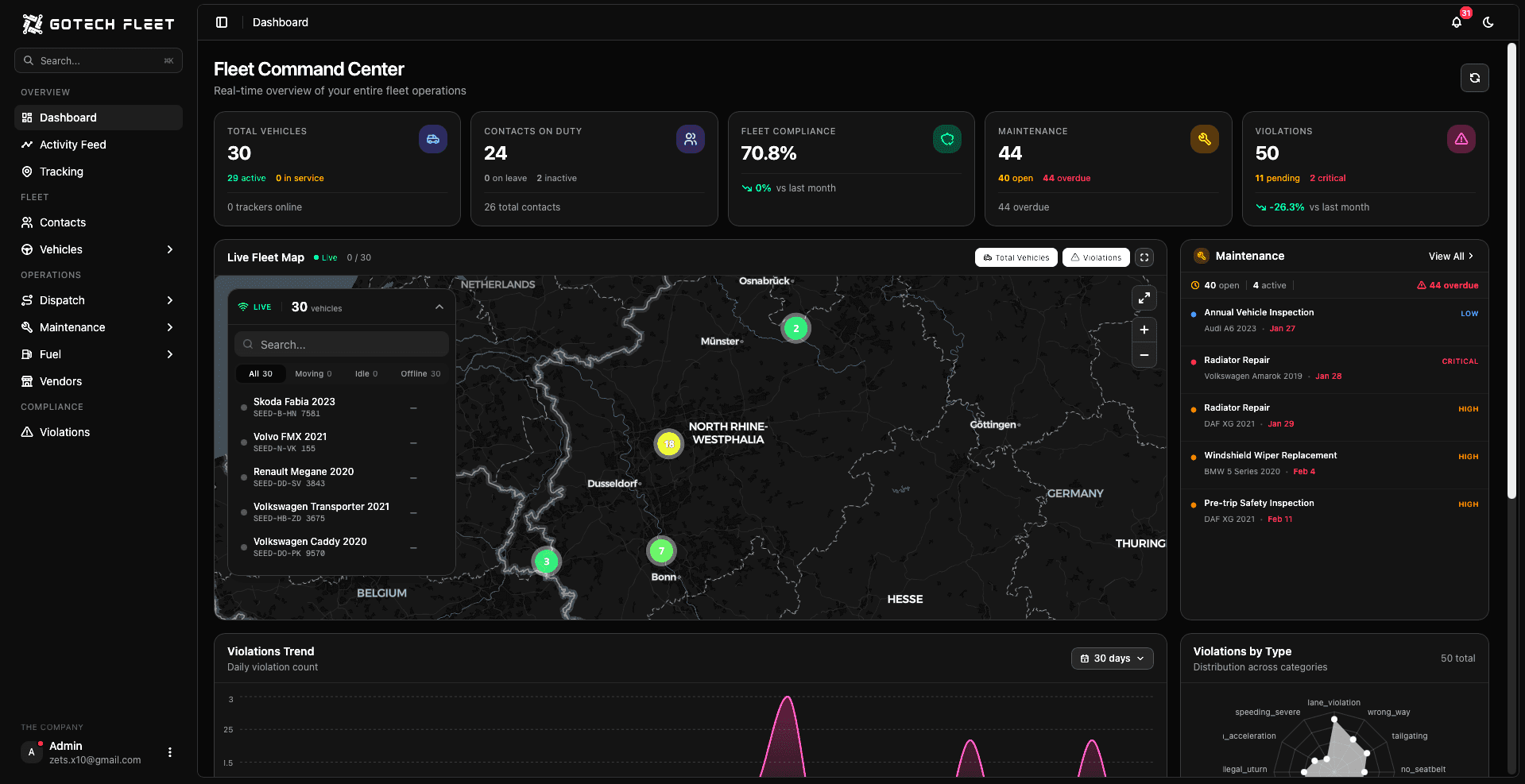This screenshot has height=784, width=1525.
Task: Select the Moving 0 filter tab
Action: point(313,373)
